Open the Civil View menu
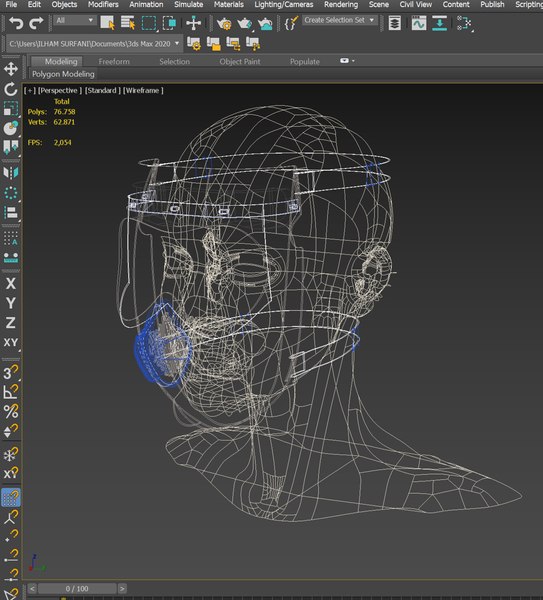Image resolution: width=543 pixels, height=600 pixels. (x=416, y=5)
